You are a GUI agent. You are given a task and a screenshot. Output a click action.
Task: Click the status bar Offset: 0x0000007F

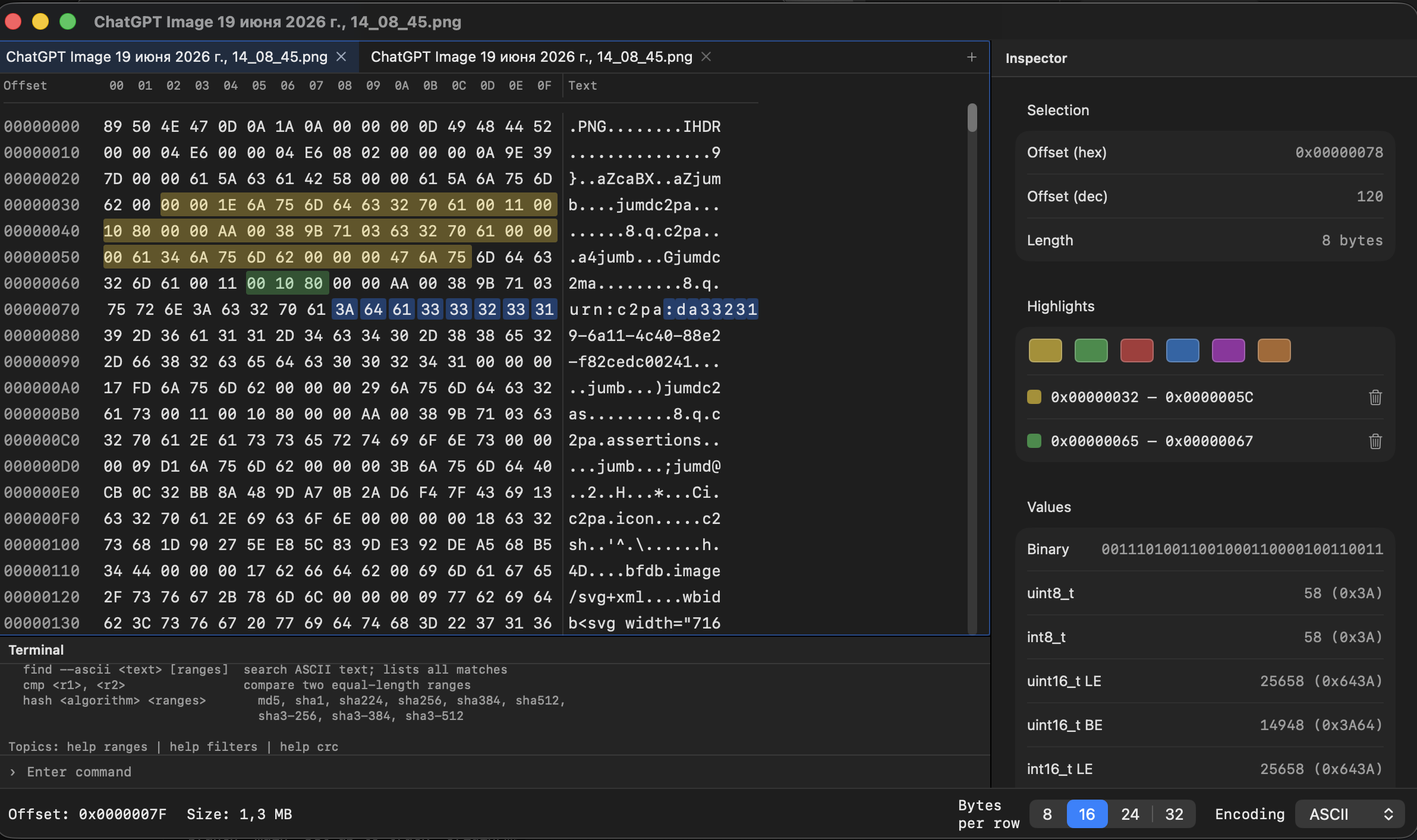(87, 814)
